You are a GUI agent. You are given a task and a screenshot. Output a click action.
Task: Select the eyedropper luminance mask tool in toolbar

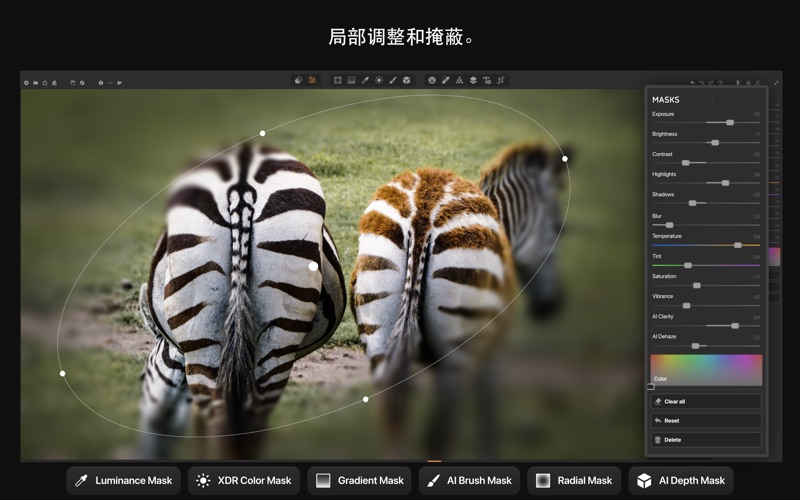365,80
